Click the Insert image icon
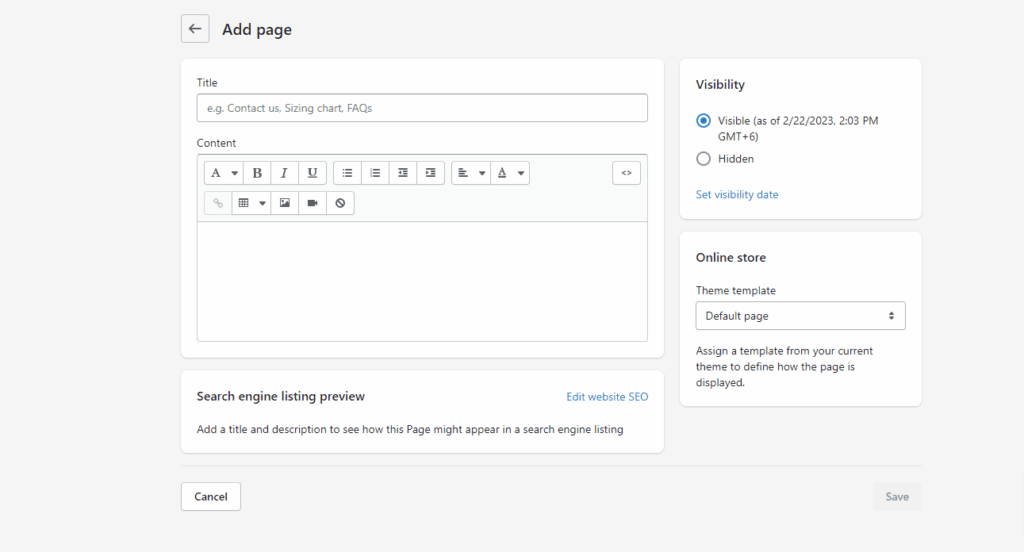The width and height of the screenshot is (1024, 552). [x=285, y=203]
